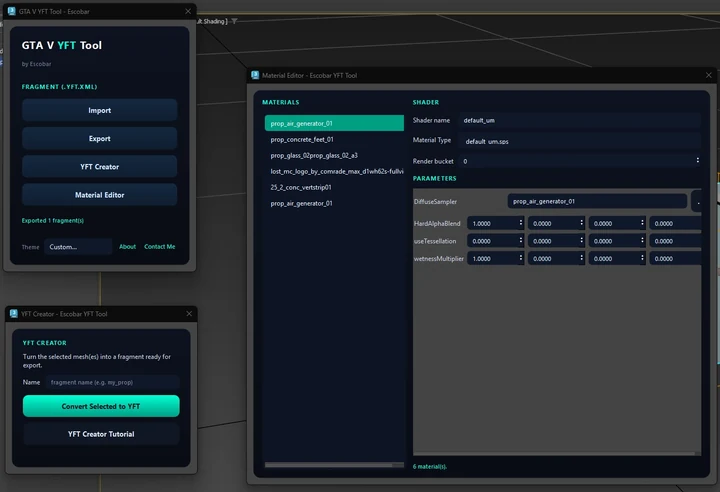The width and height of the screenshot is (720, 492).
Task: Click the materials list horizontal scrollbar
Action: coord(334,465)
